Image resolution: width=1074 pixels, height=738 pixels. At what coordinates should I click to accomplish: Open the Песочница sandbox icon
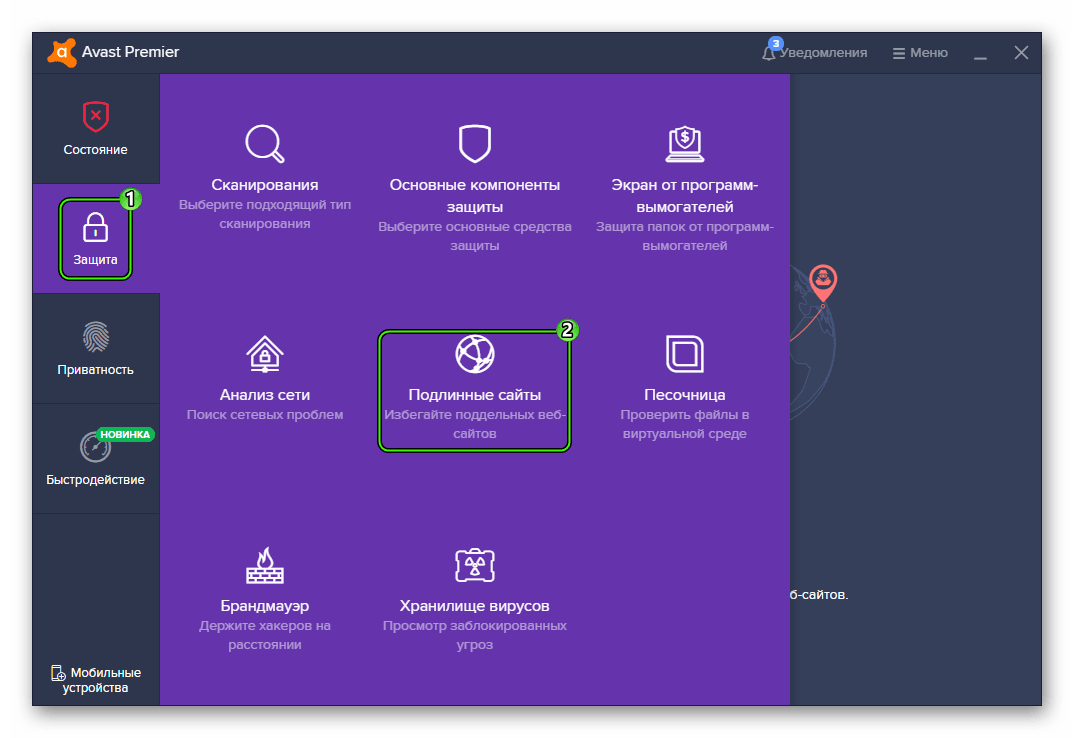pyautogui.click(x=685, y=354)
